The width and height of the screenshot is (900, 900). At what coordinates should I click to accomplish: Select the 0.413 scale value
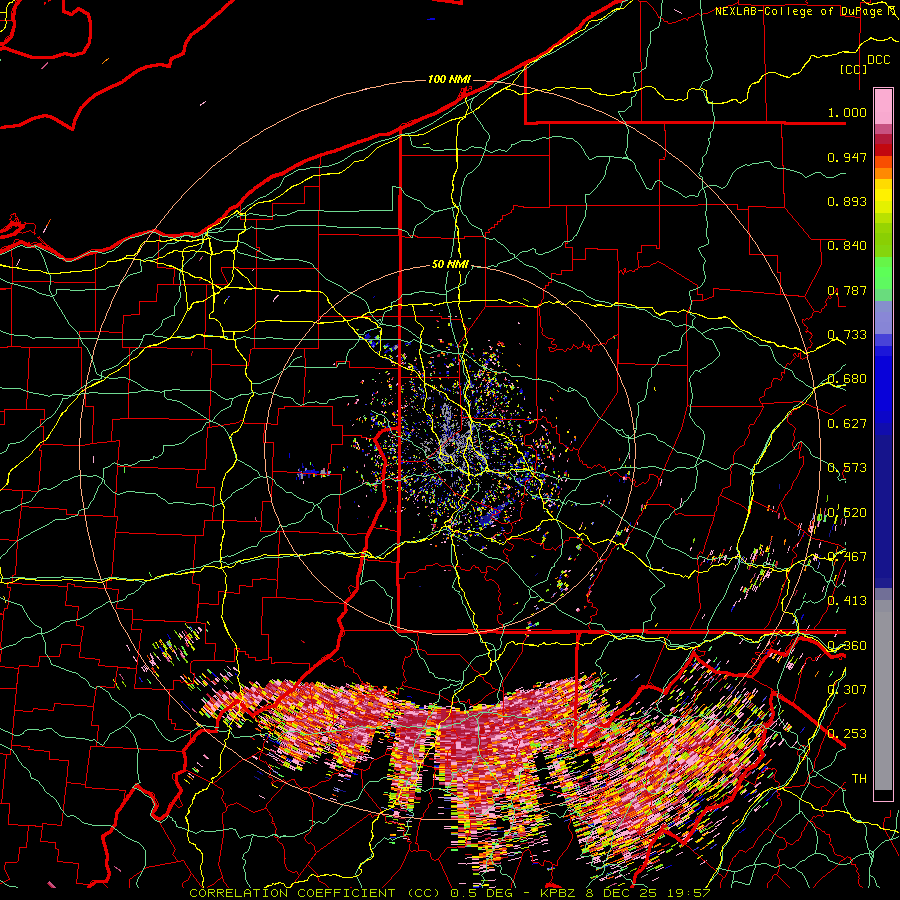coord(847,601)
